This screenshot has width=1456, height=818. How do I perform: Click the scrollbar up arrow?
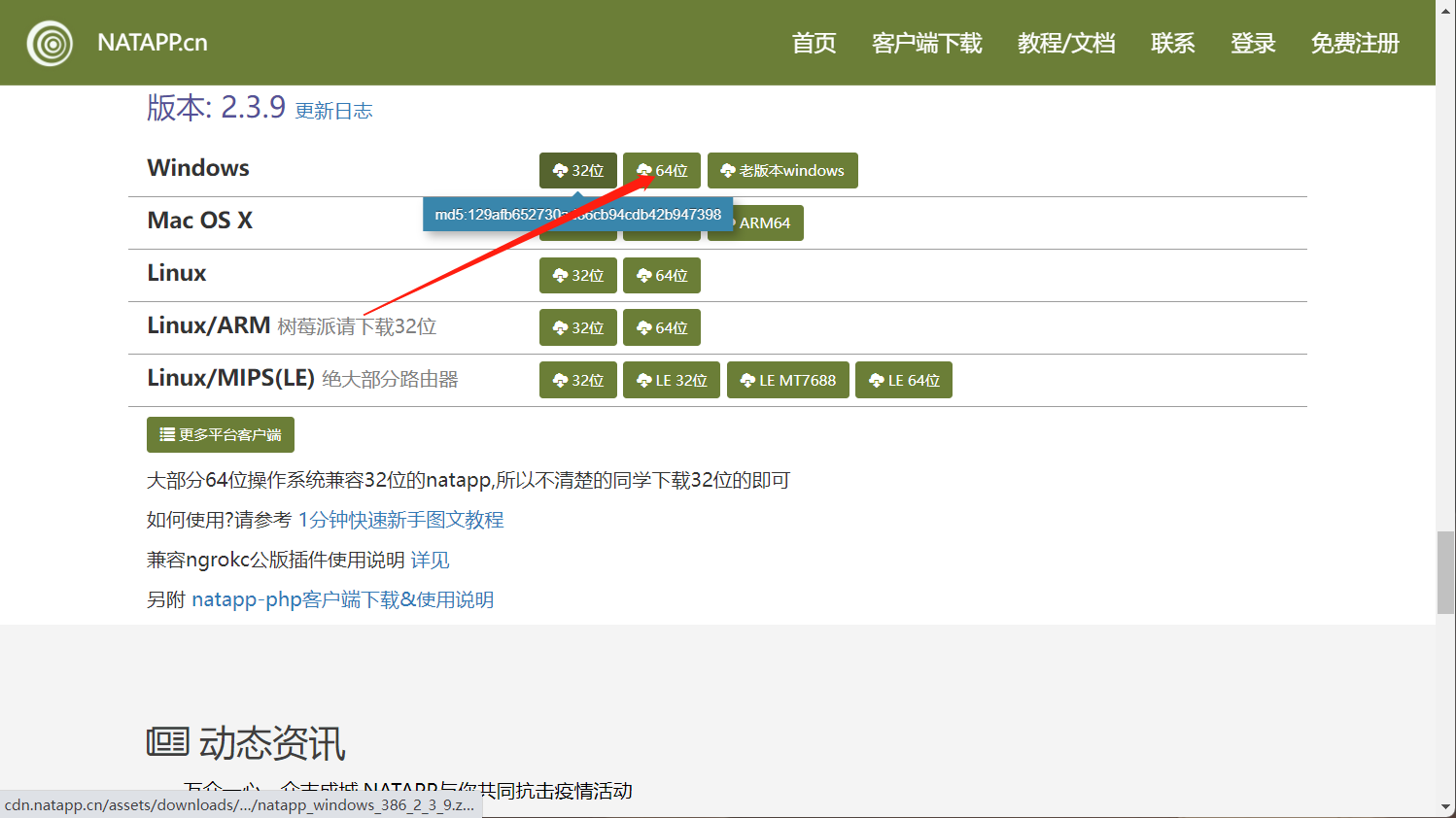[x=1446, y=9]
